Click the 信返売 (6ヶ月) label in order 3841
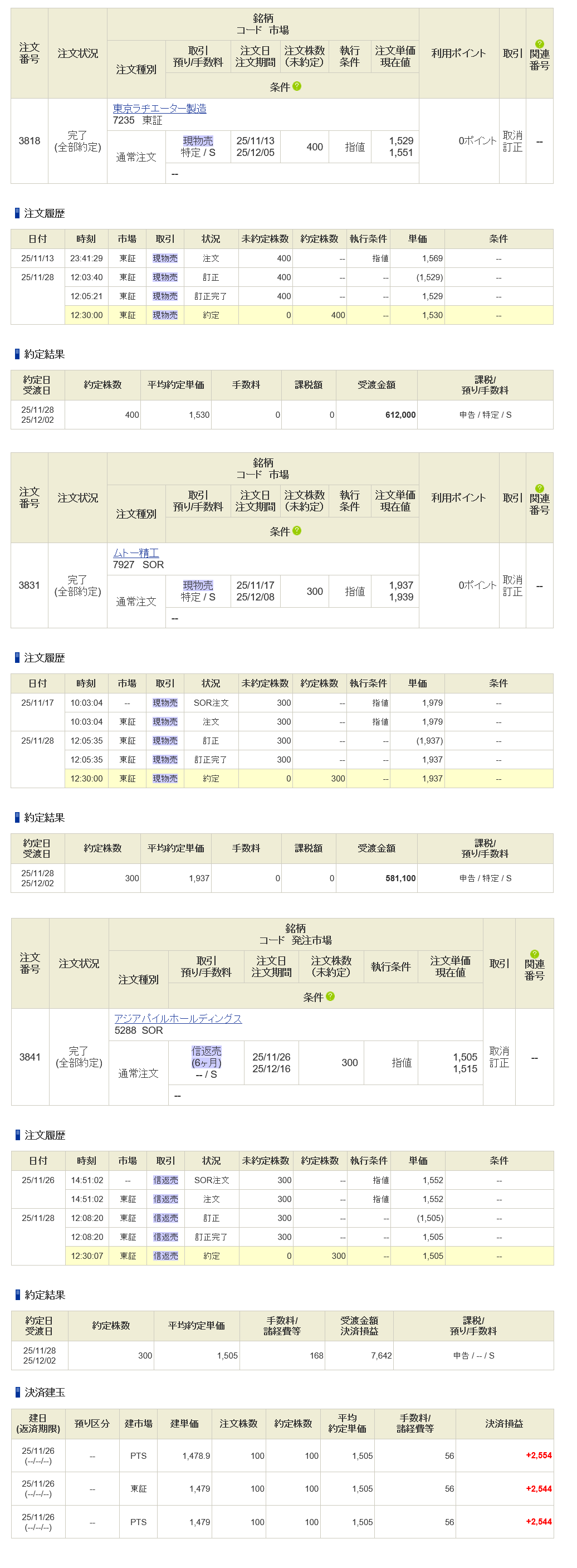The image size is (577, 1568). click(x=206, y=1057)
